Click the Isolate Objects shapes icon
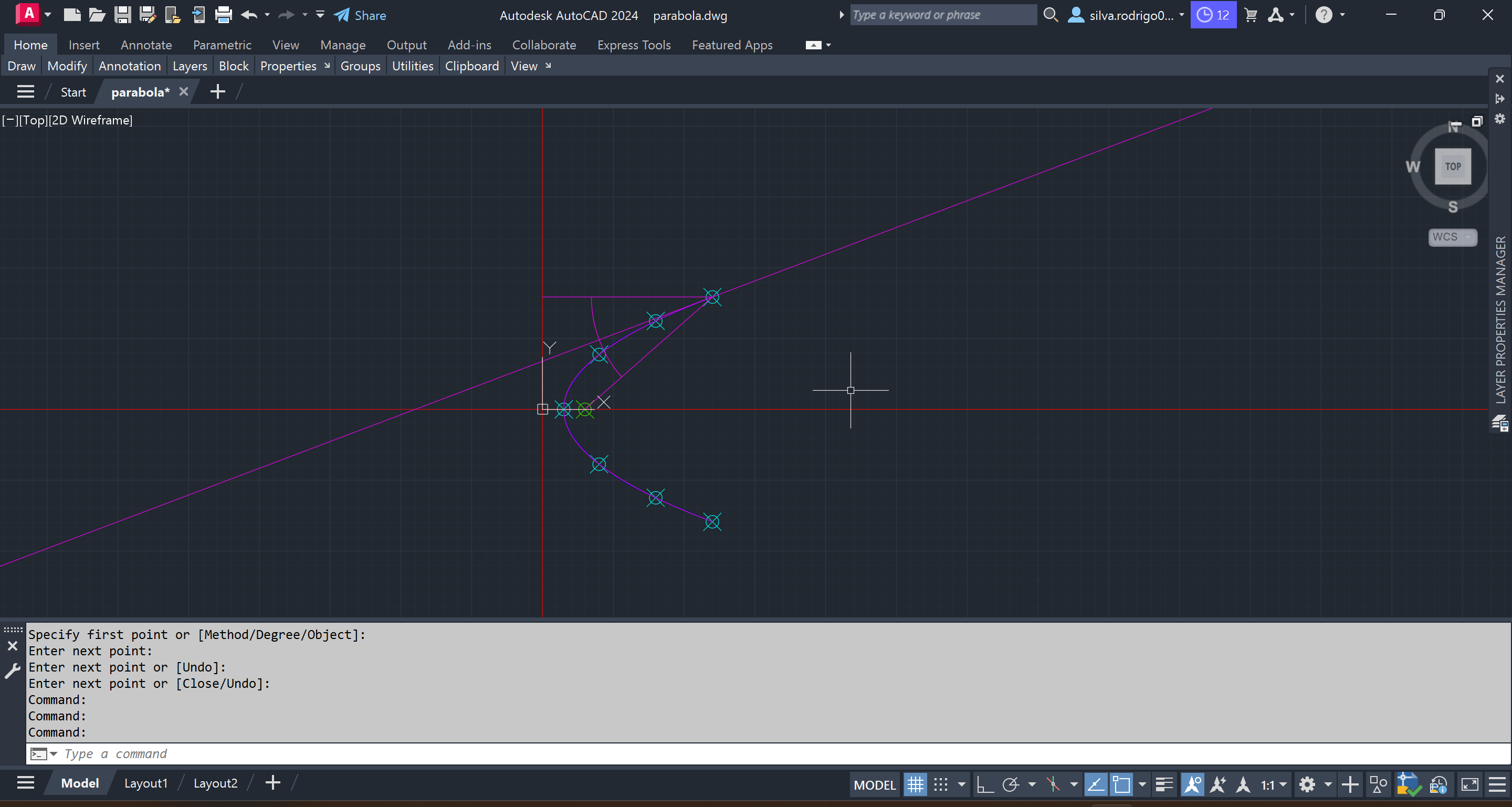This screenshot has width=1512, height=807. (1378, 784)
